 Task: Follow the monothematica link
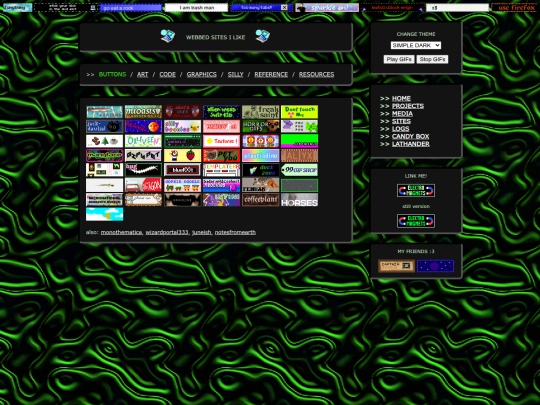click(x=121, y=232)
